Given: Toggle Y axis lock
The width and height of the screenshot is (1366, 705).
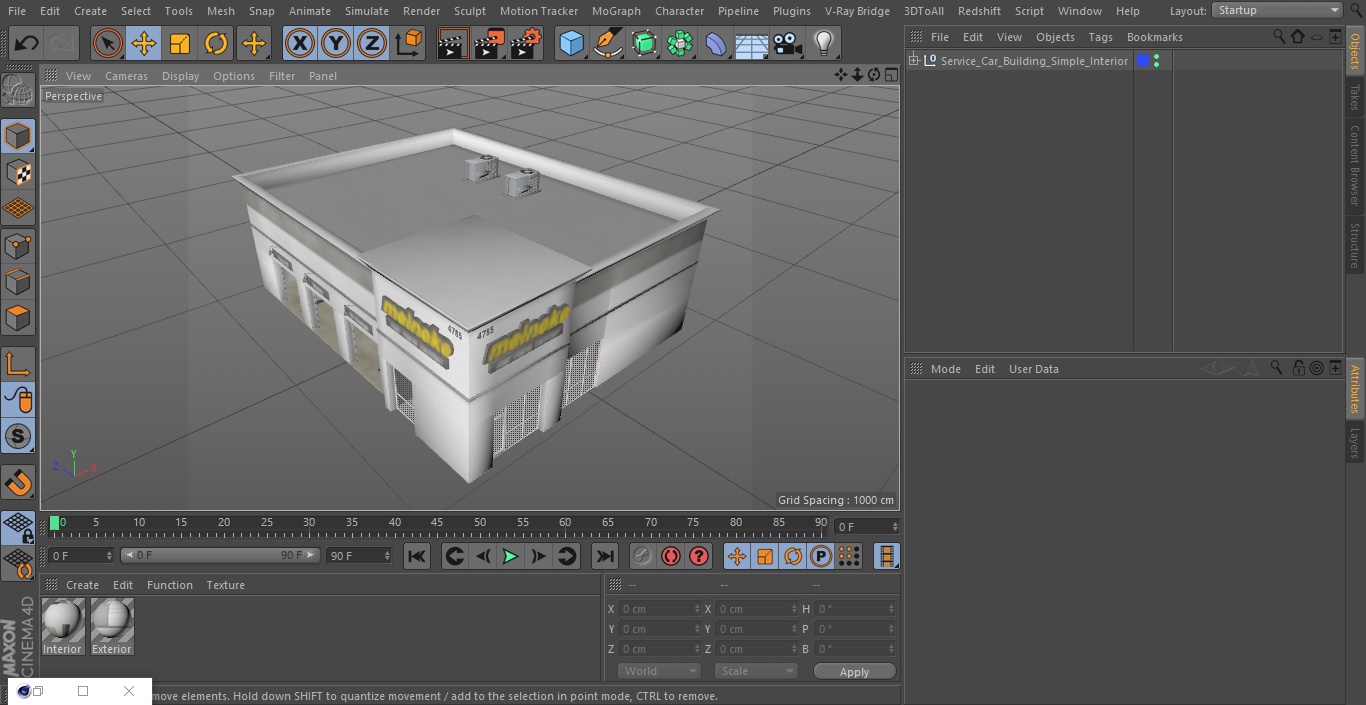Looking at the screenshot, I should click(336, 43).
